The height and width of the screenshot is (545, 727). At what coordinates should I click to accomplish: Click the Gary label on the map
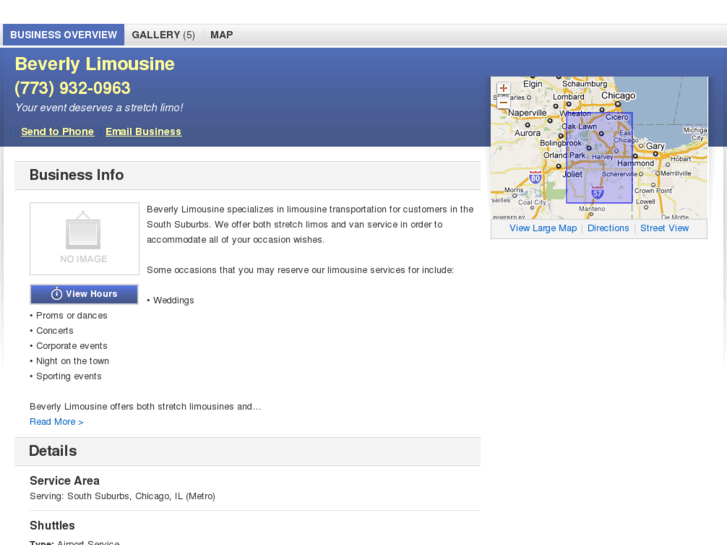point(655,146)
